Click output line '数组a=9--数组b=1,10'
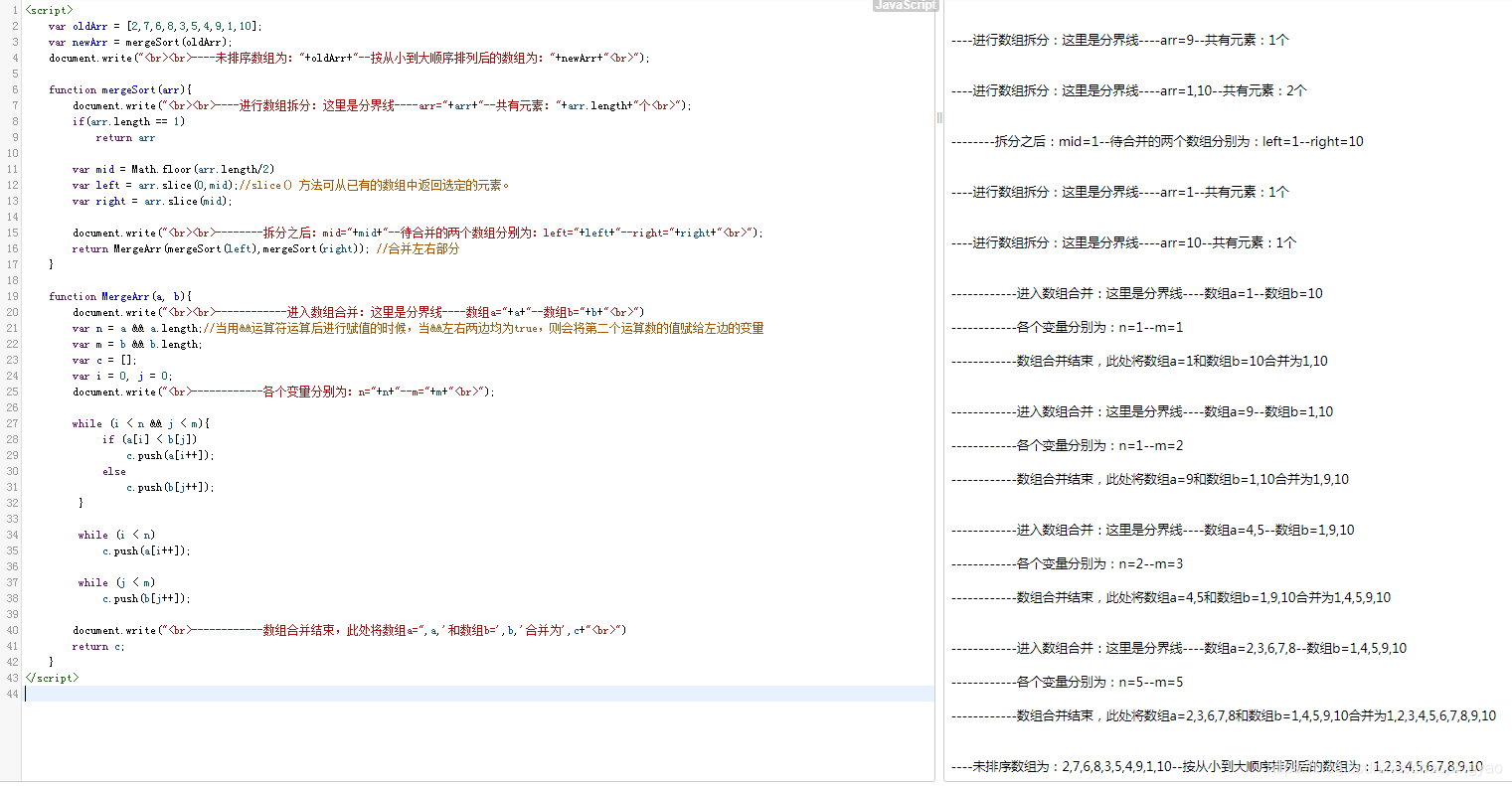The height and width of the screenshot is (786, 1512). click(1142, 411)
